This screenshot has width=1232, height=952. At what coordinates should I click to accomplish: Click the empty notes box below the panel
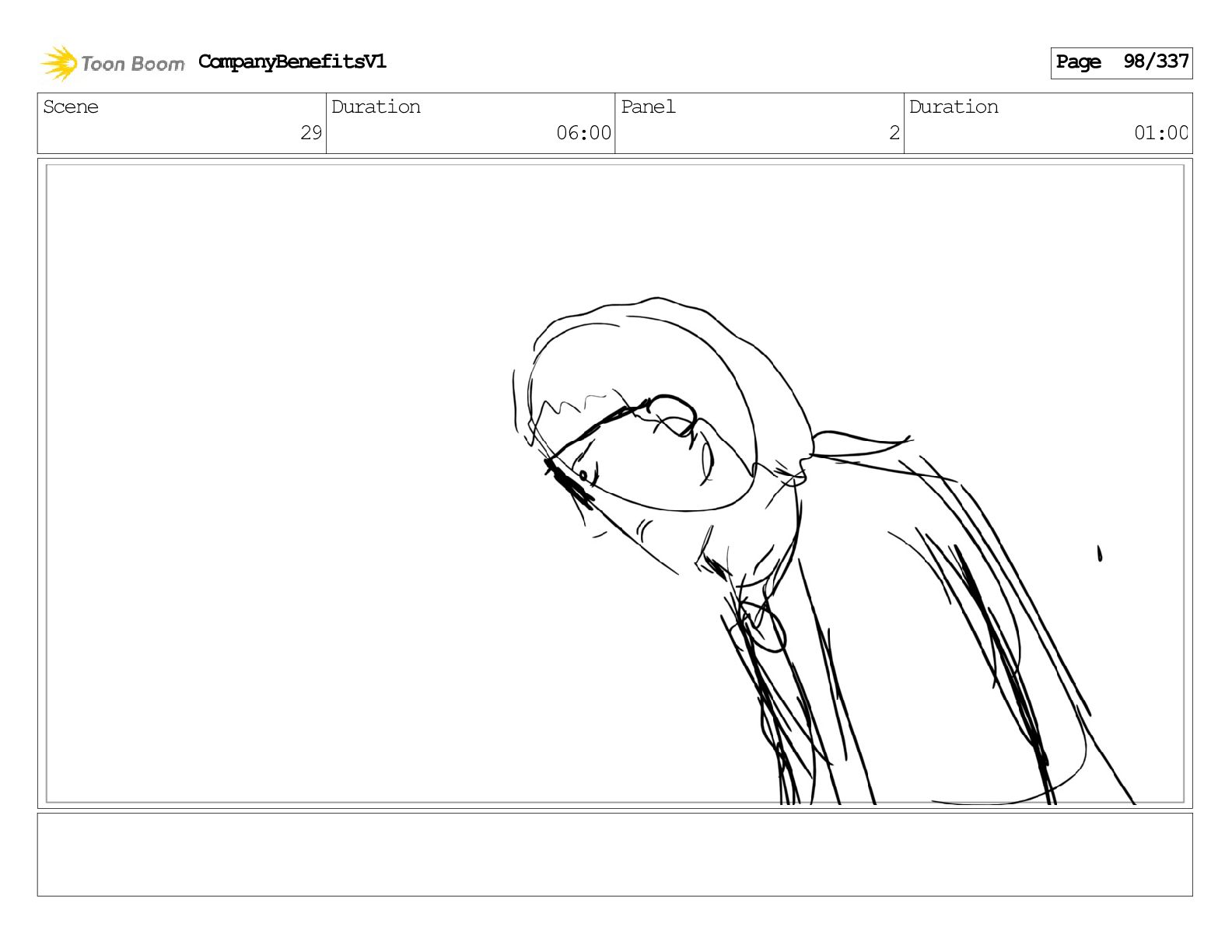pyautogui.click(x=614, y=854)
